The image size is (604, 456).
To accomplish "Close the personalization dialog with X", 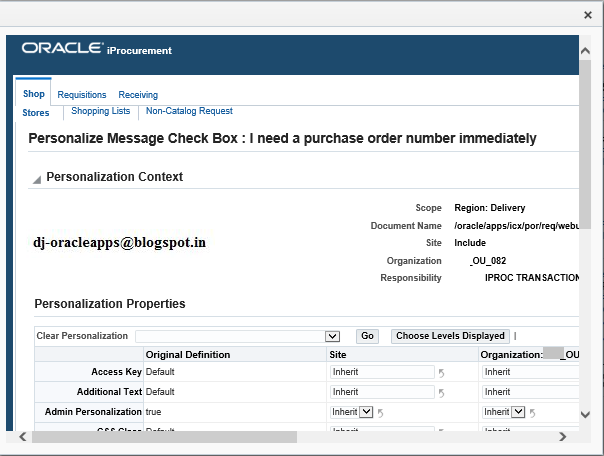I will (x=587, y=15).
